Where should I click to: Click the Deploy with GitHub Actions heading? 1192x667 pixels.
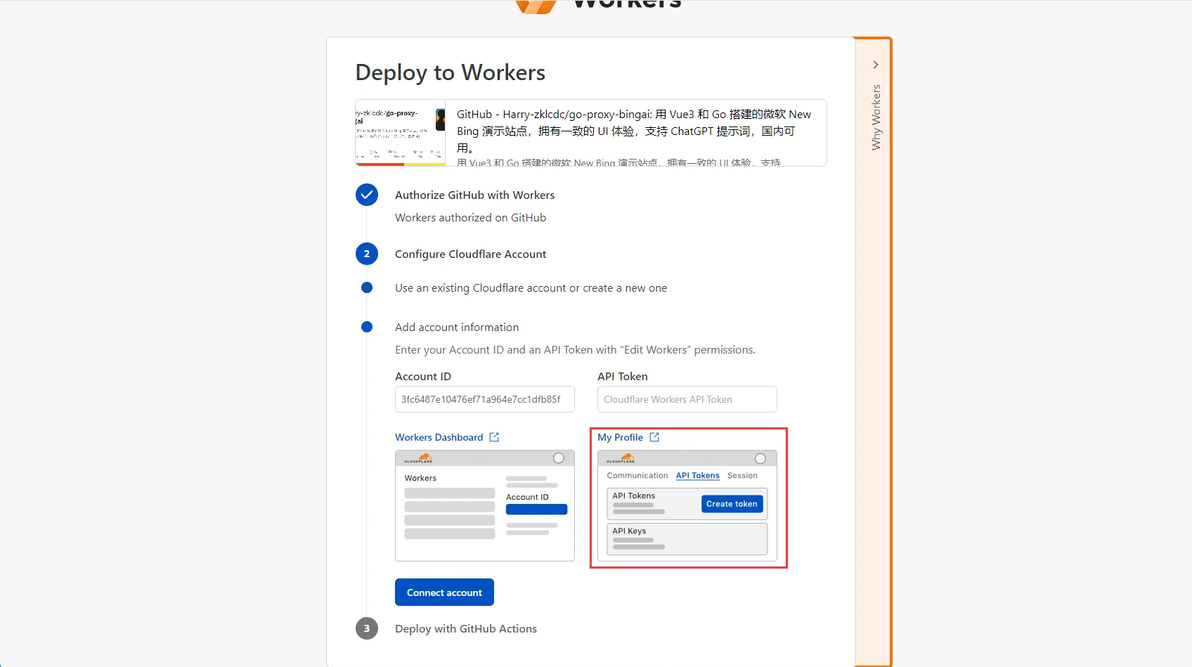(x=465, y=628)
